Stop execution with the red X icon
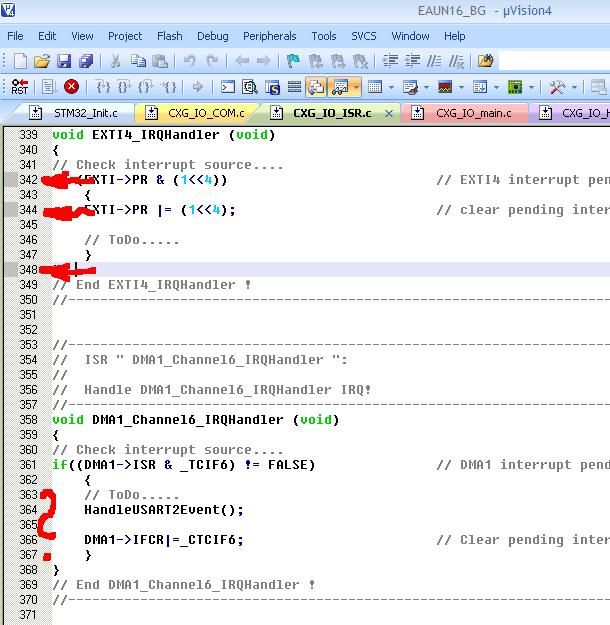 click(71, 87)
